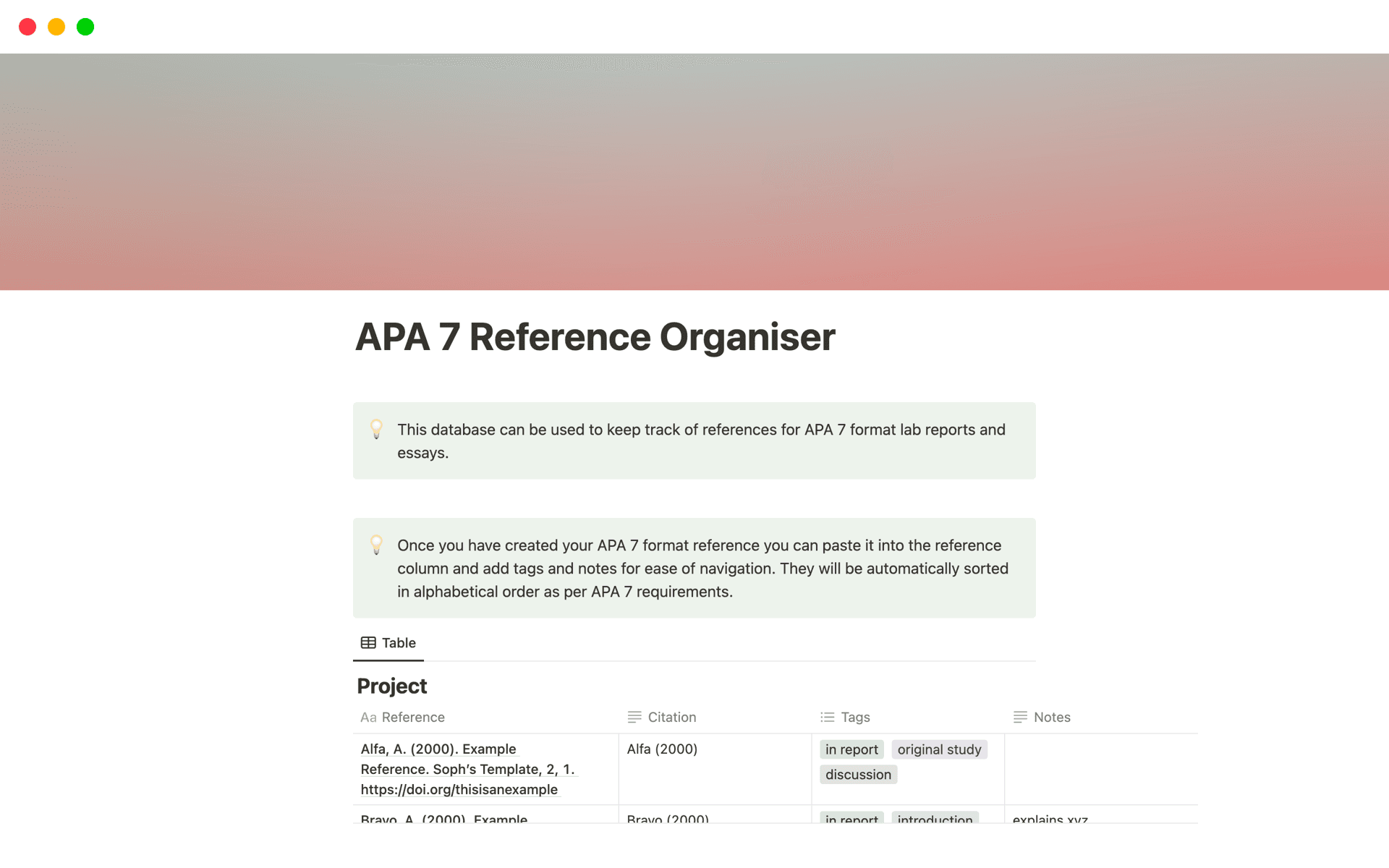Click the APA 7 Reference Organiser page title
The image size is (1389, 868).
point(595,336)
